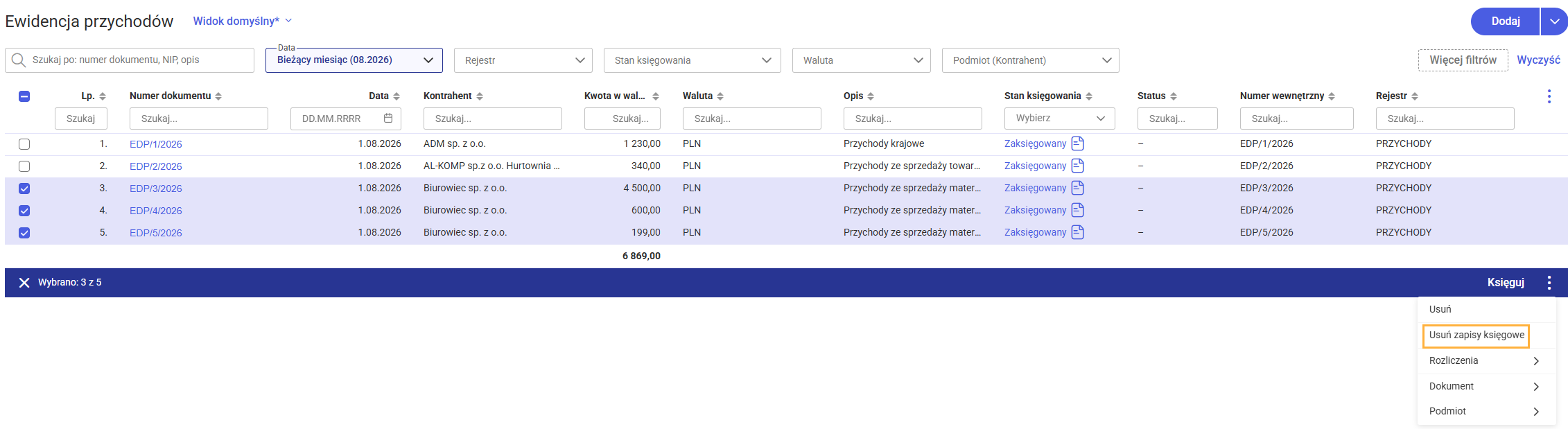The width and height of the screenshot is (1568, 429).
Task: Clear selection with the X icon
Action: (x=24, y=283)
